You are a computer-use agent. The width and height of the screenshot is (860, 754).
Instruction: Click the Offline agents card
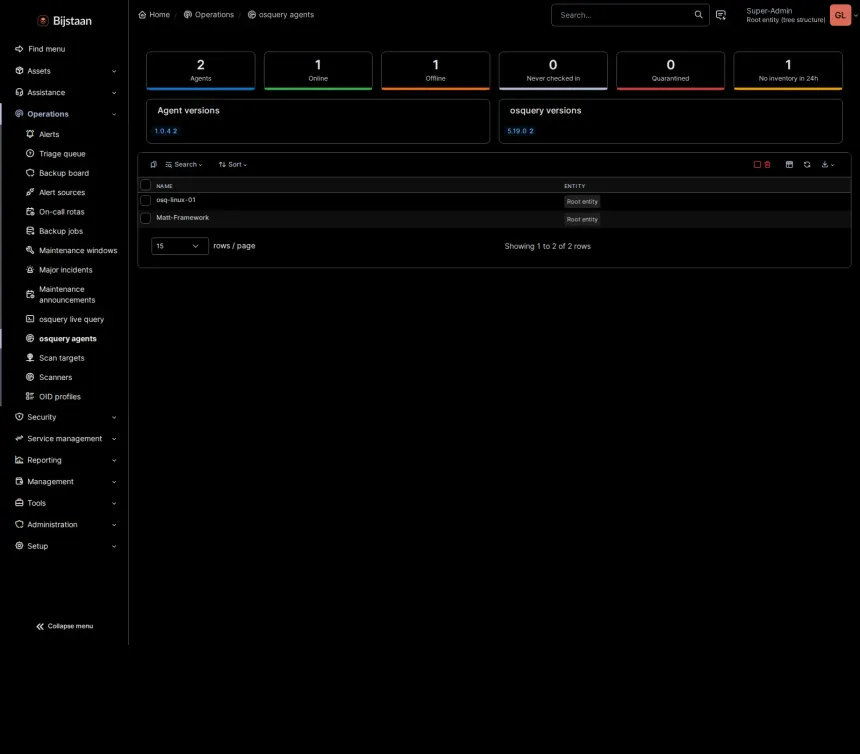[435, 70]
